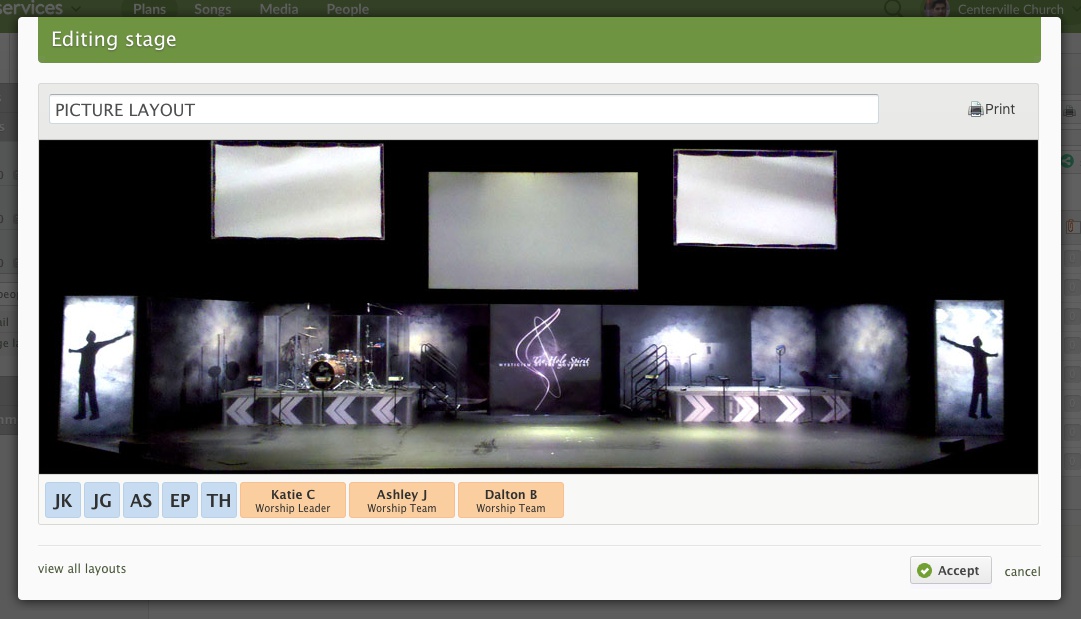This screenshot has width=1081, height=619.
Task: Toggle the EP initials badge onto the stage
Action: click(x=180, y=500)
